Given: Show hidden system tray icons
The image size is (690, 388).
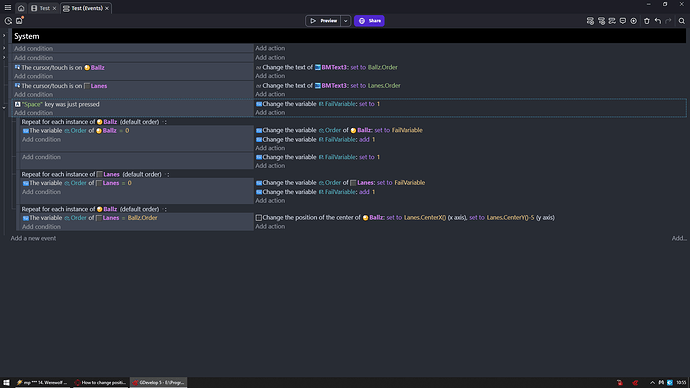Looking at the screenshot, I should (x=652, y=382).
